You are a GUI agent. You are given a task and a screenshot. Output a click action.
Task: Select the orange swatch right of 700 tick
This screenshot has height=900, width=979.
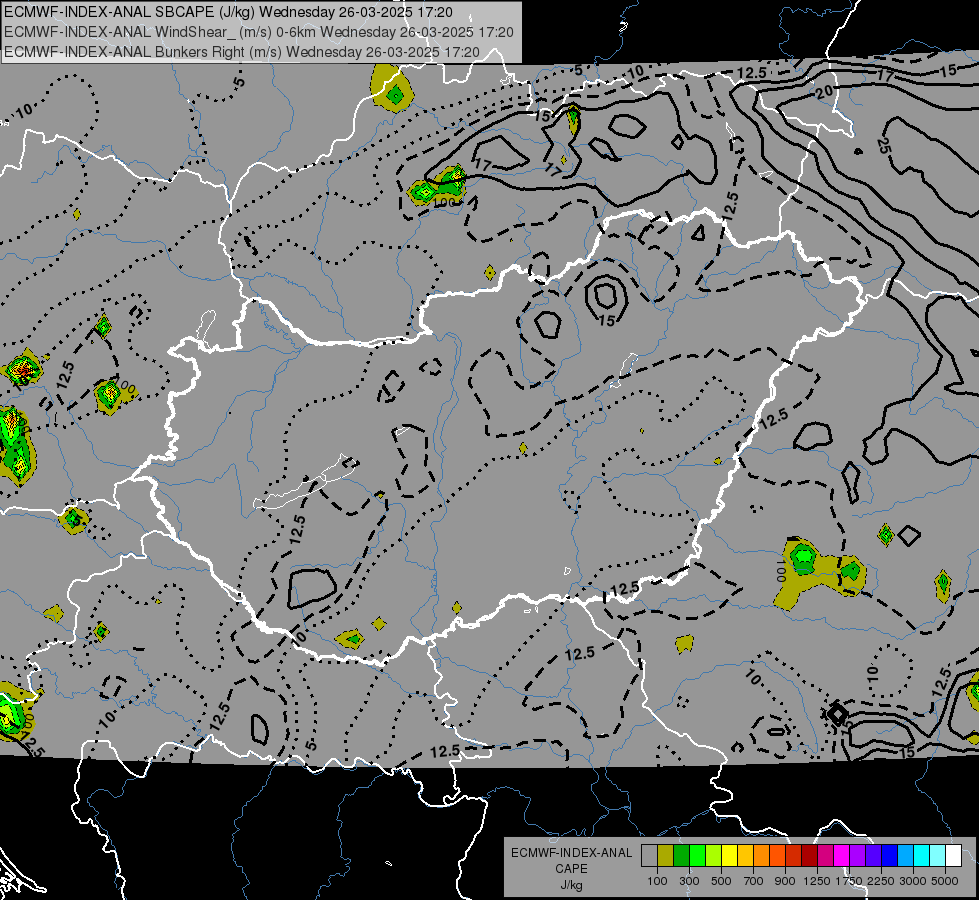[762, 855]
